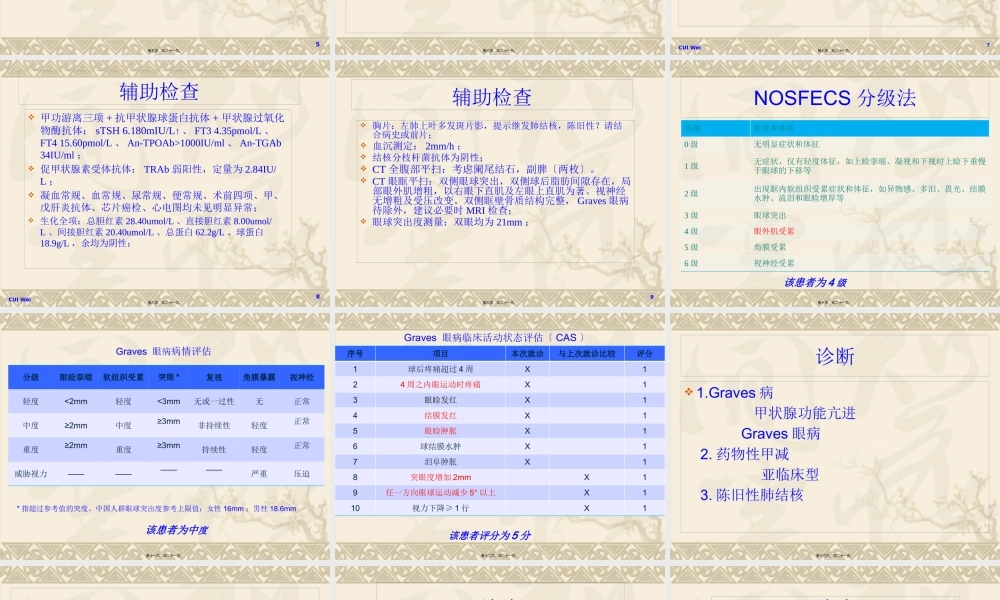Click the NOSFECS 分级法 title text
This screenshot has width=1000, height=600.
(x=834, y=98)
